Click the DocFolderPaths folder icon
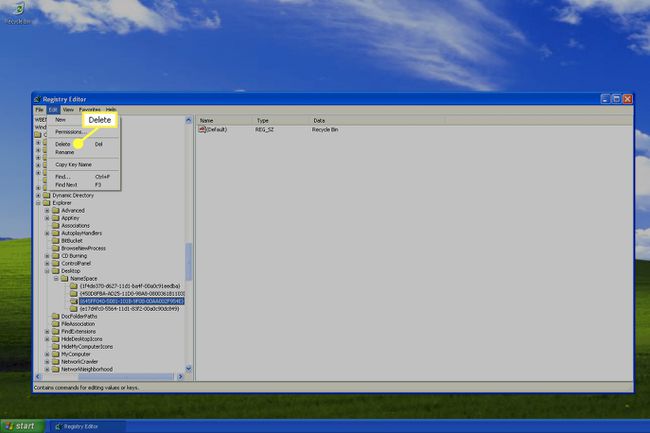This screenshot has height=433, width=650. click(x=56, y=316)
